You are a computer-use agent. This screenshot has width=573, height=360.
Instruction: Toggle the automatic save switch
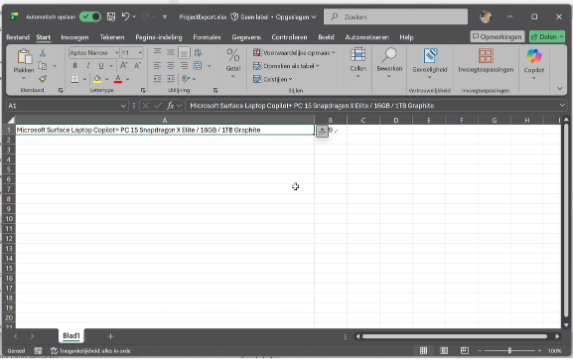(x=90, y=17)
